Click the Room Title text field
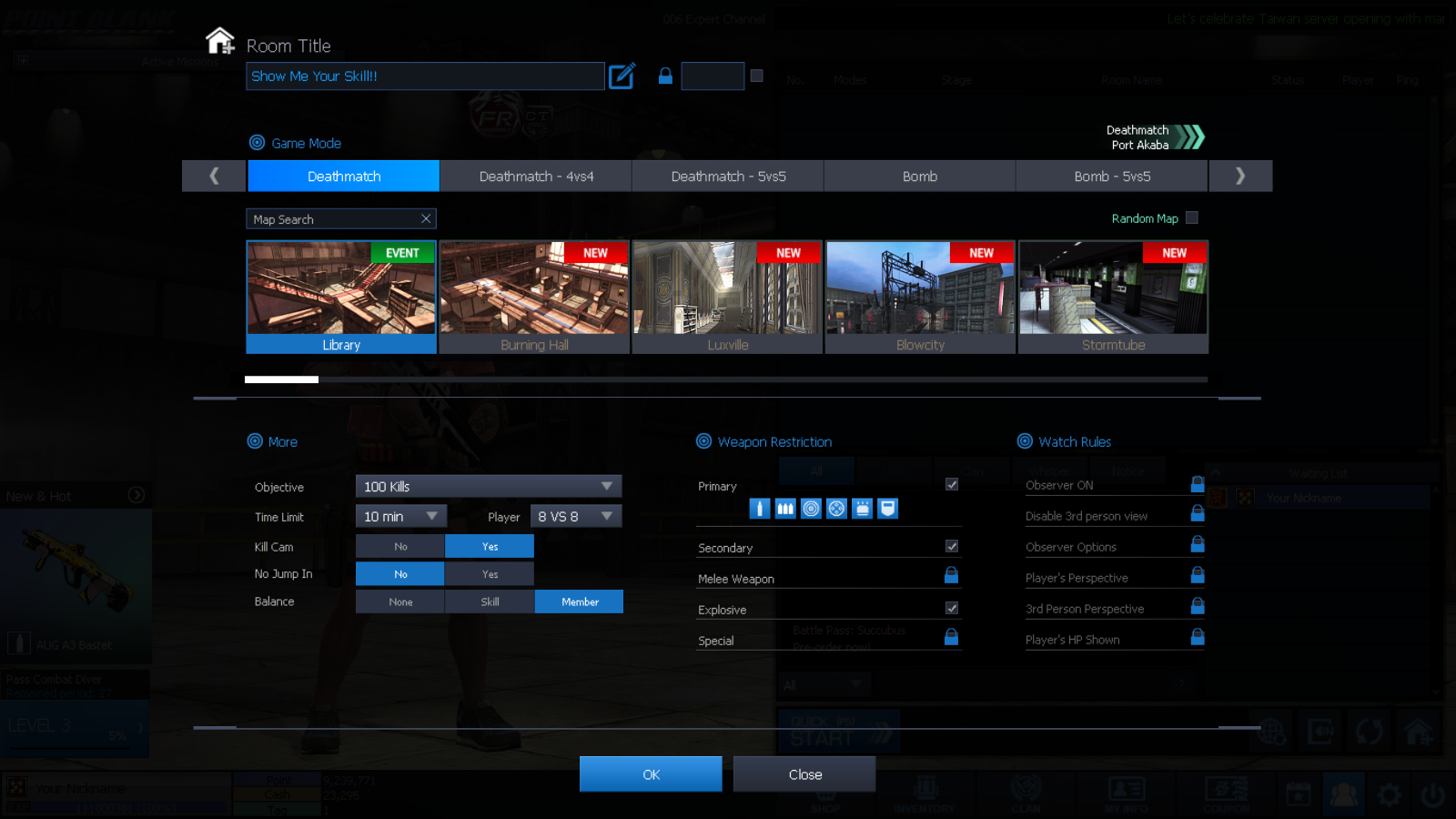 coord(425,76)
